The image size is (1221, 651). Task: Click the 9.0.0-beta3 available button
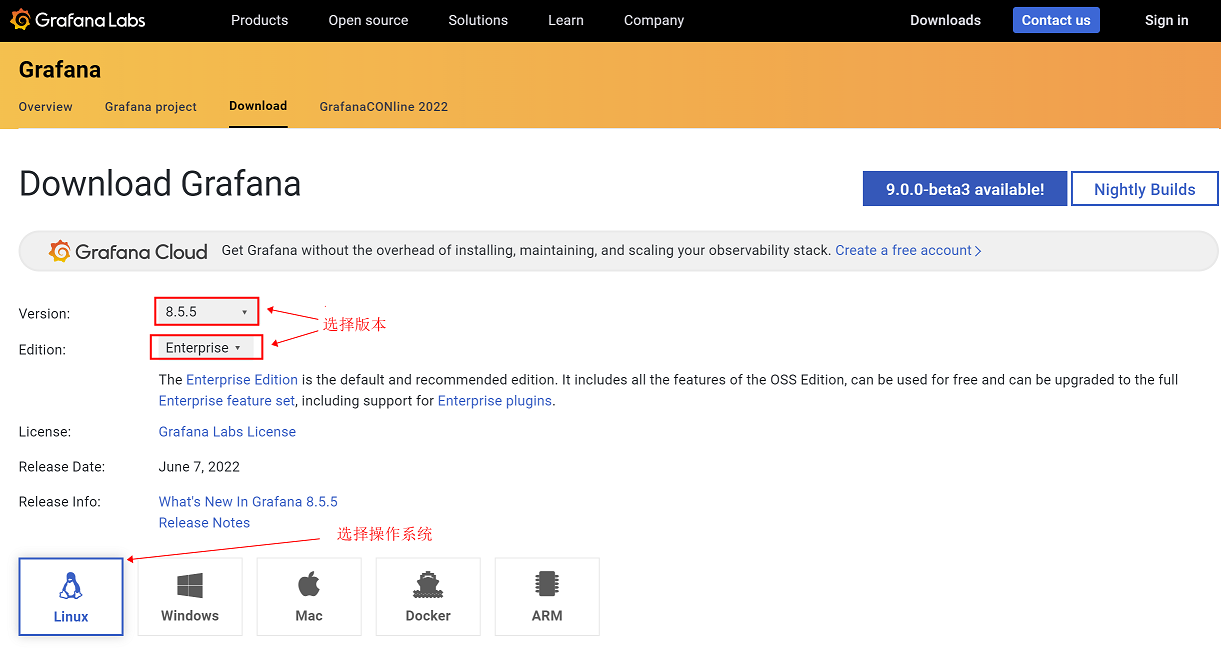click(x=965, y=189)
